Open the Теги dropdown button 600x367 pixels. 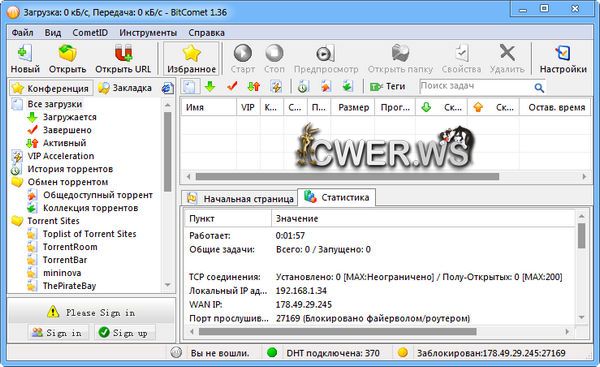point(387,86)
